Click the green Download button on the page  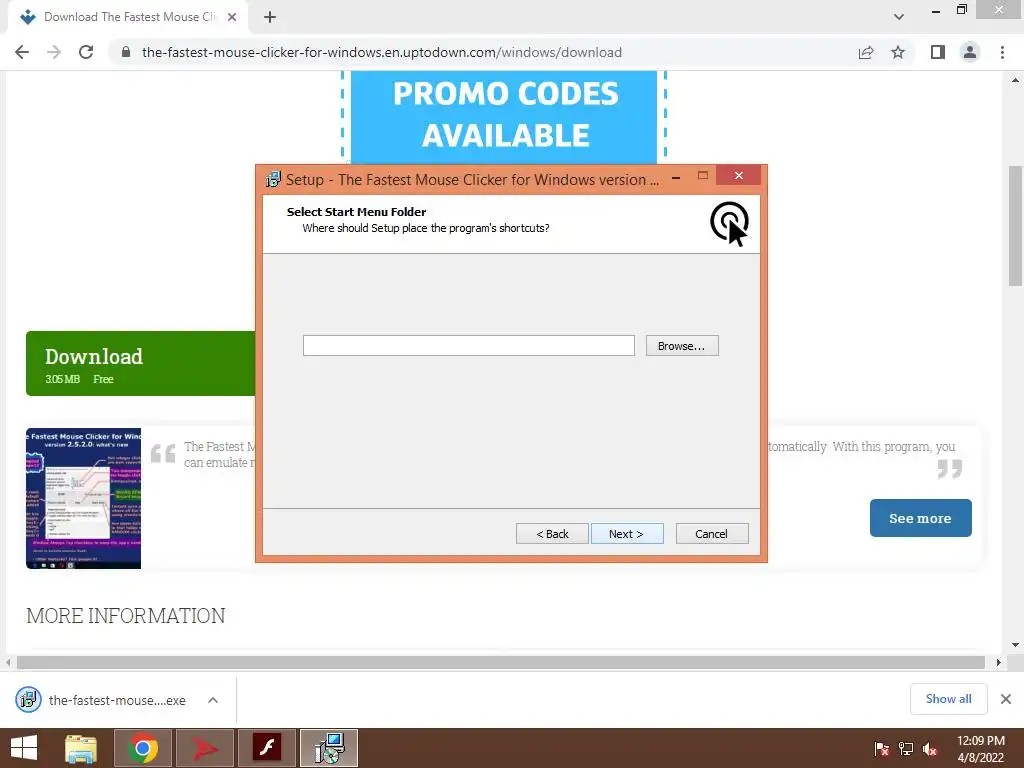pyautogui.click(x=140, y=363)
